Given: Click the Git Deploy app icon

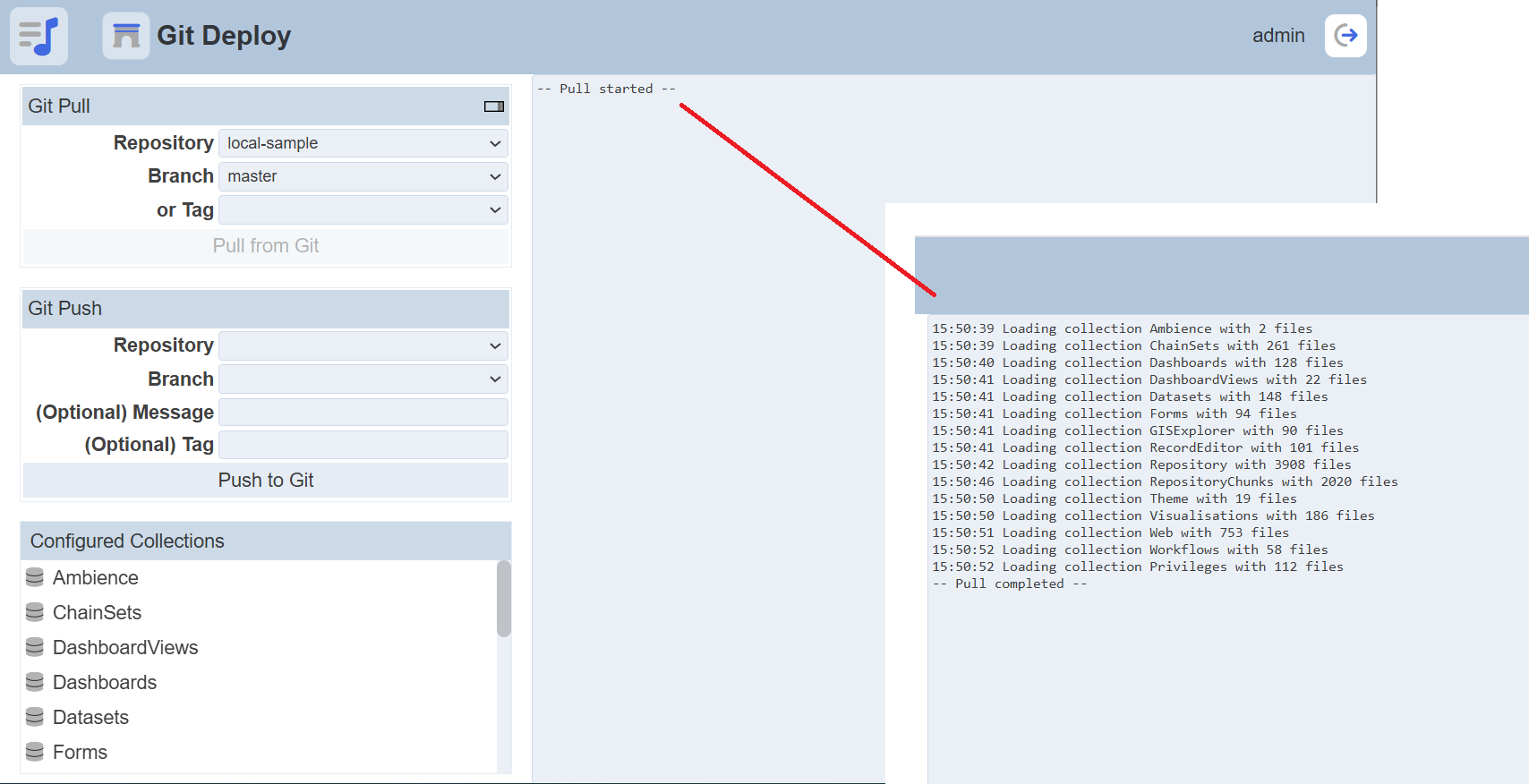Looking at the screenshot, I should (126, 36).
